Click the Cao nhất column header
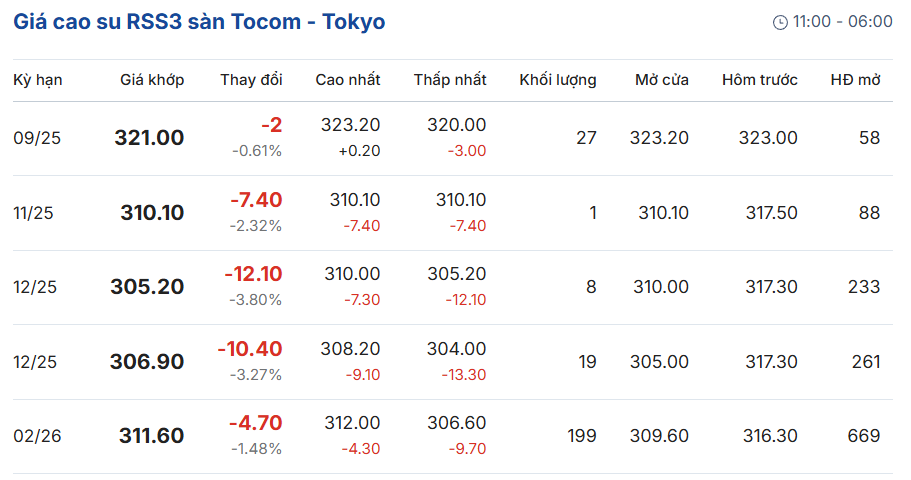Screen dimensions: 911x480 coord(347,80)
